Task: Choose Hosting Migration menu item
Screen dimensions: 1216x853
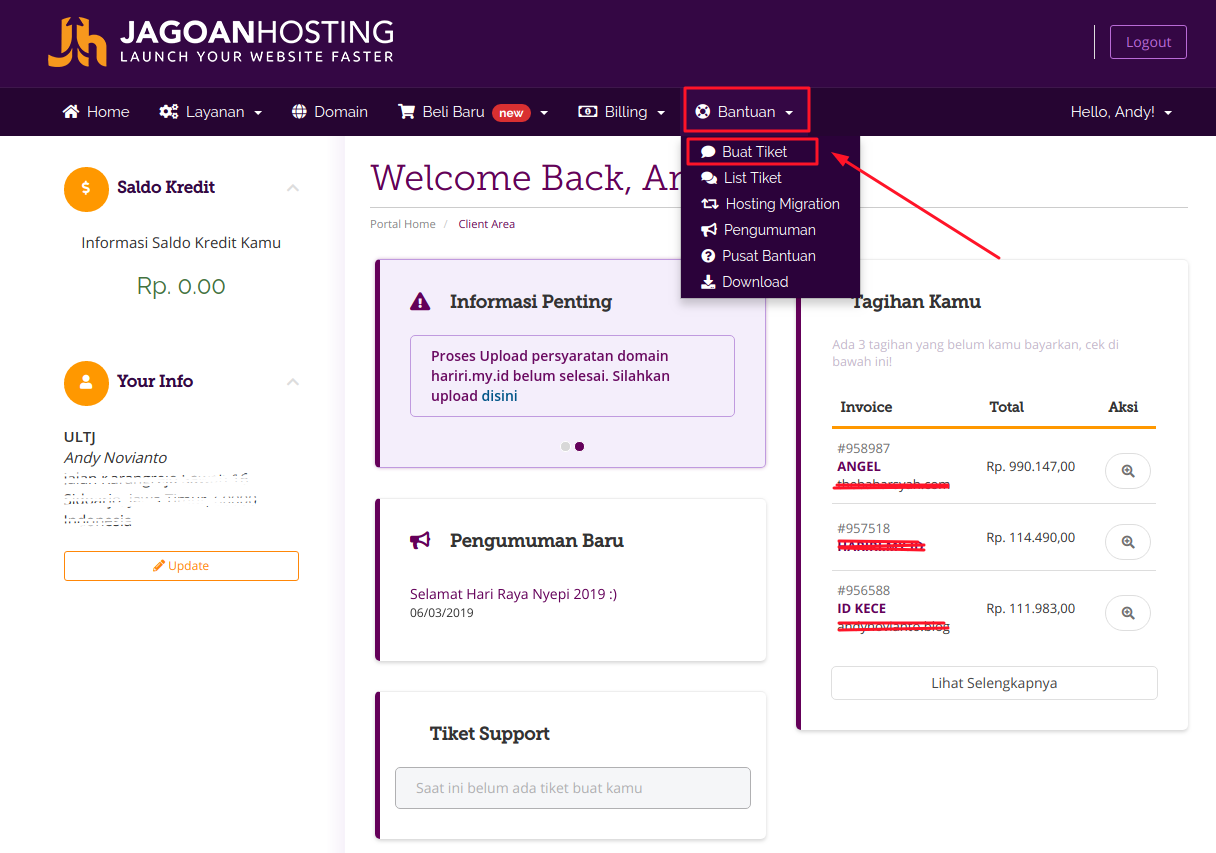Action: click(770, 204)
